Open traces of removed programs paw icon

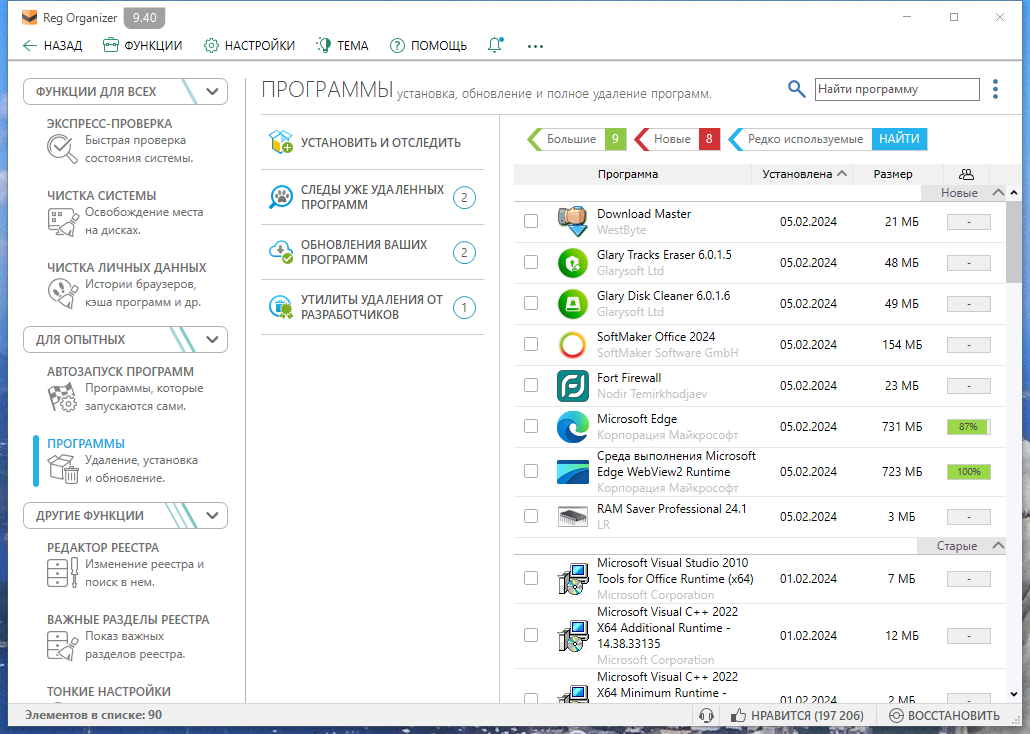click(x=280, y=197)
